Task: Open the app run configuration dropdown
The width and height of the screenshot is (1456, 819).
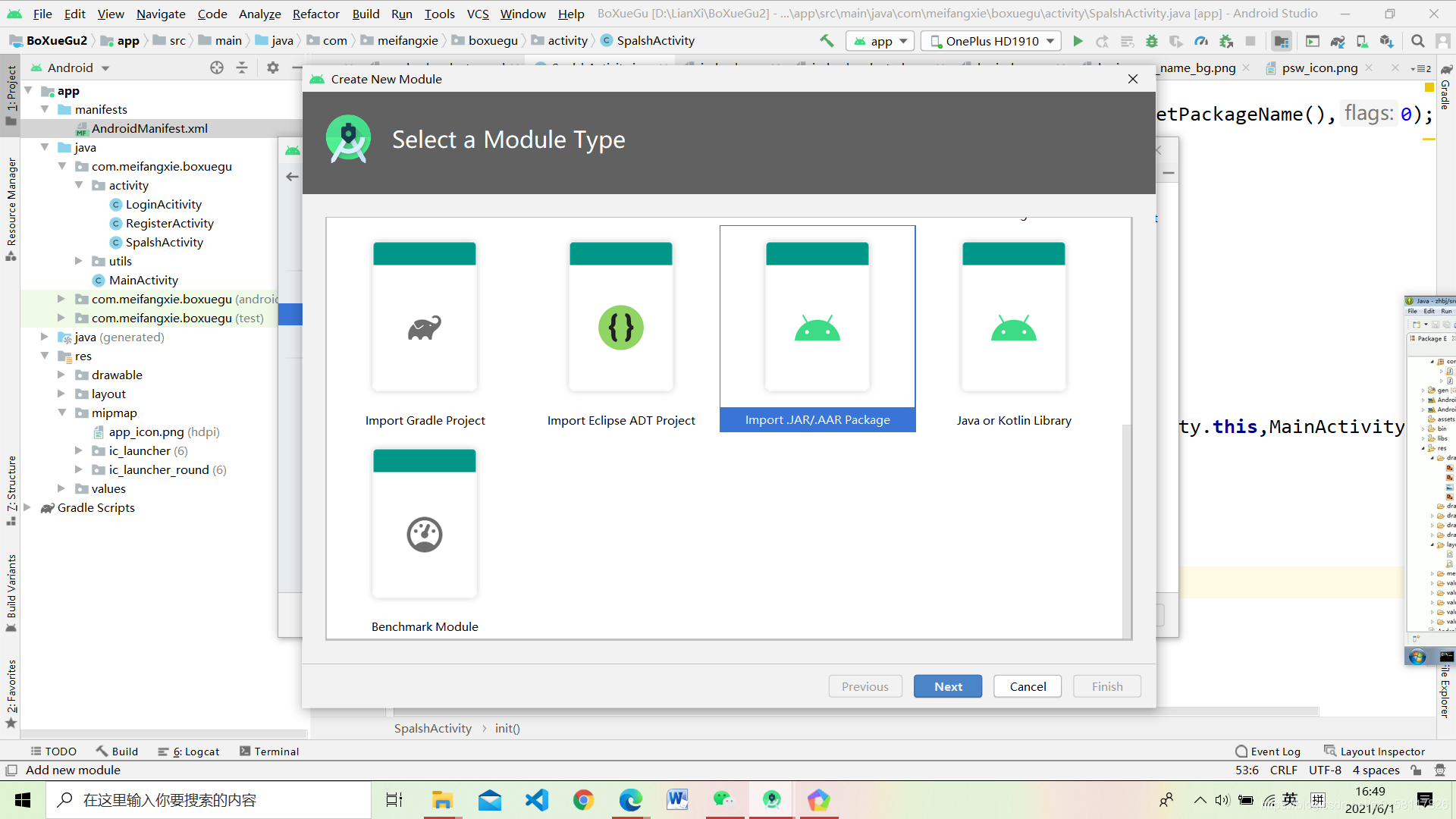Action: click(x=880, y=41)
